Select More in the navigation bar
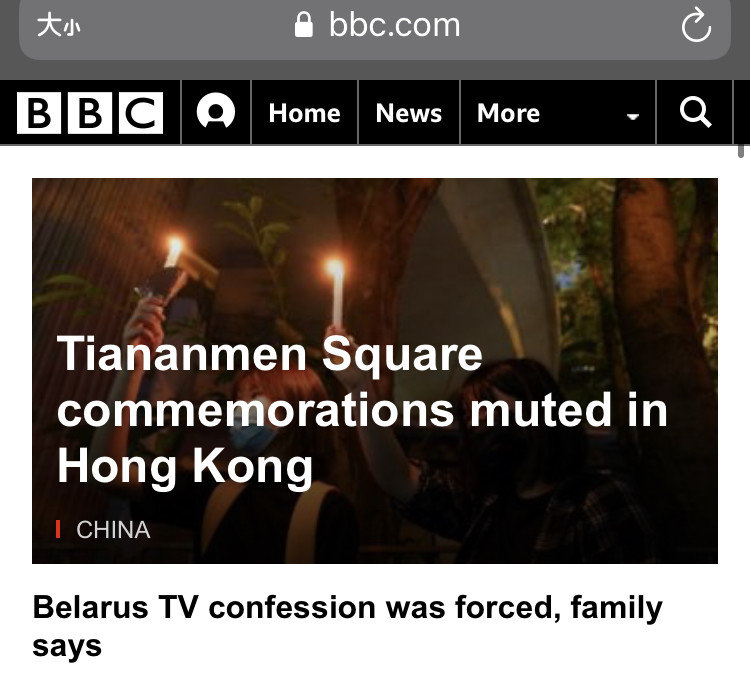Screen dimensions: 750x679 pos(508,113)
